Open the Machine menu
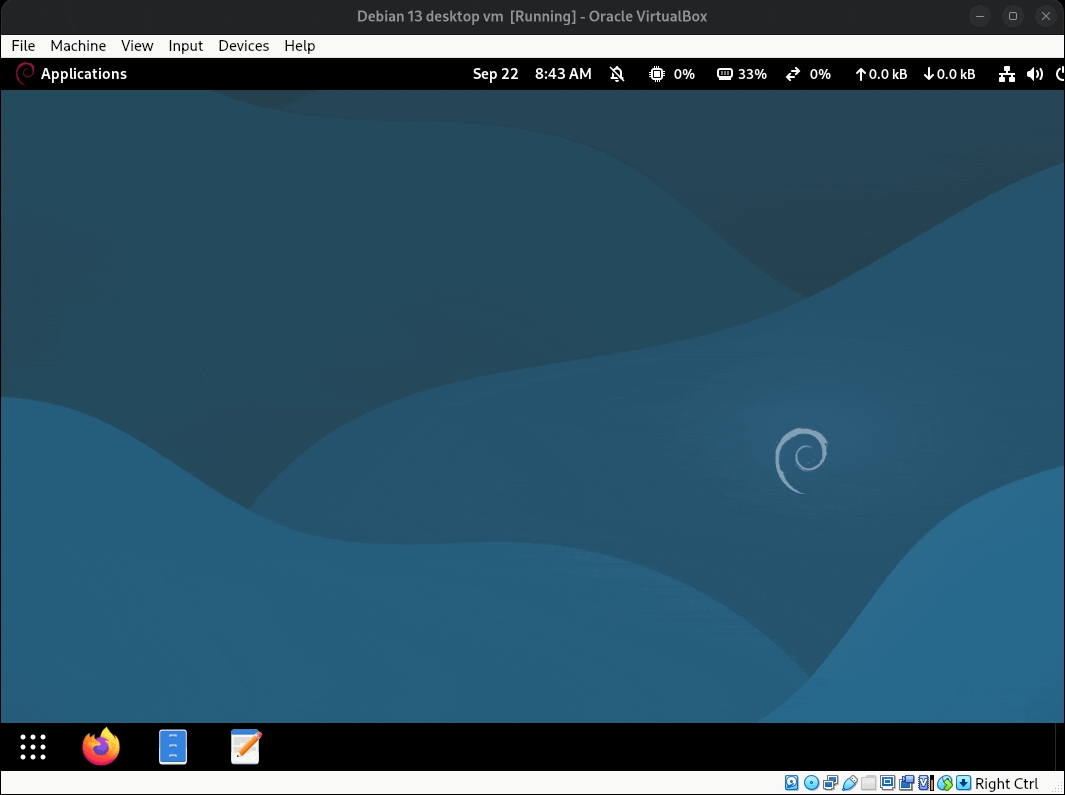 click(78, 46)
